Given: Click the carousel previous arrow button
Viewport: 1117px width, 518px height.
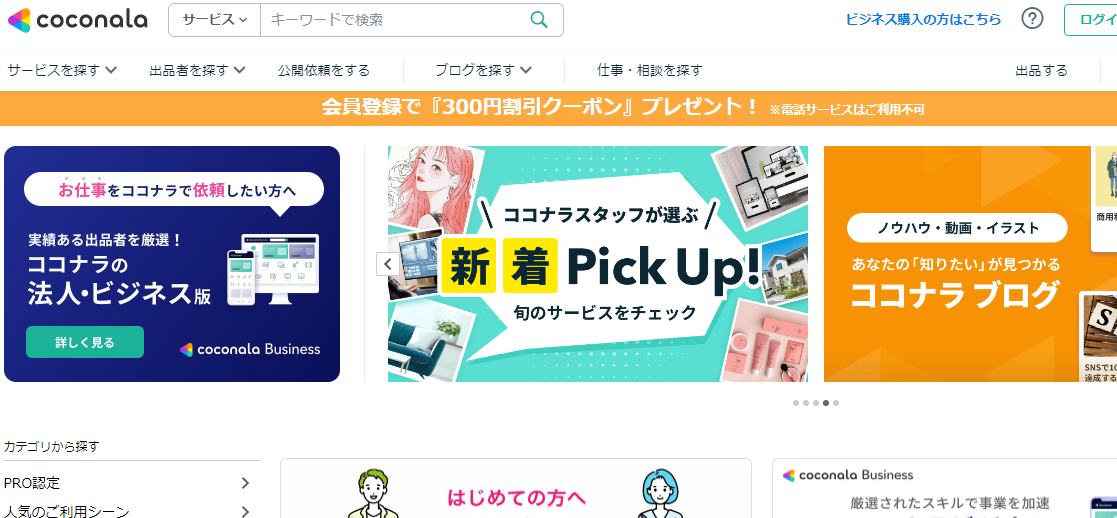Looking at the screenshot, I should (388, 264).
